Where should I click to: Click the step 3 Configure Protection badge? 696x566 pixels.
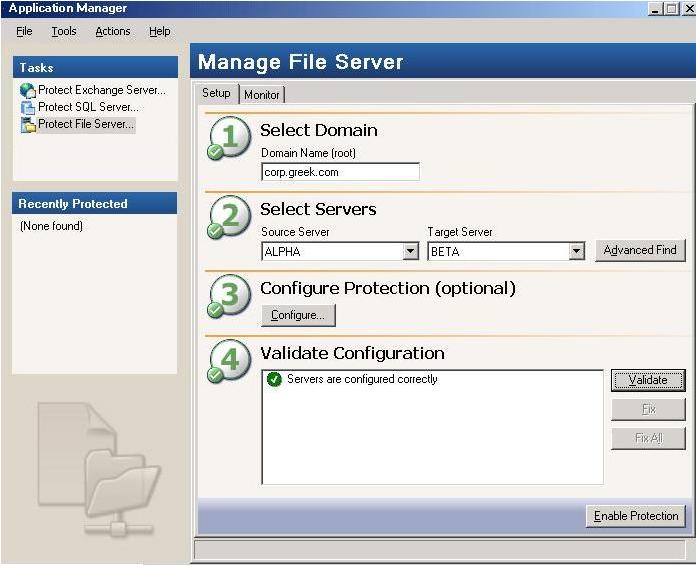tap(229, 297)
